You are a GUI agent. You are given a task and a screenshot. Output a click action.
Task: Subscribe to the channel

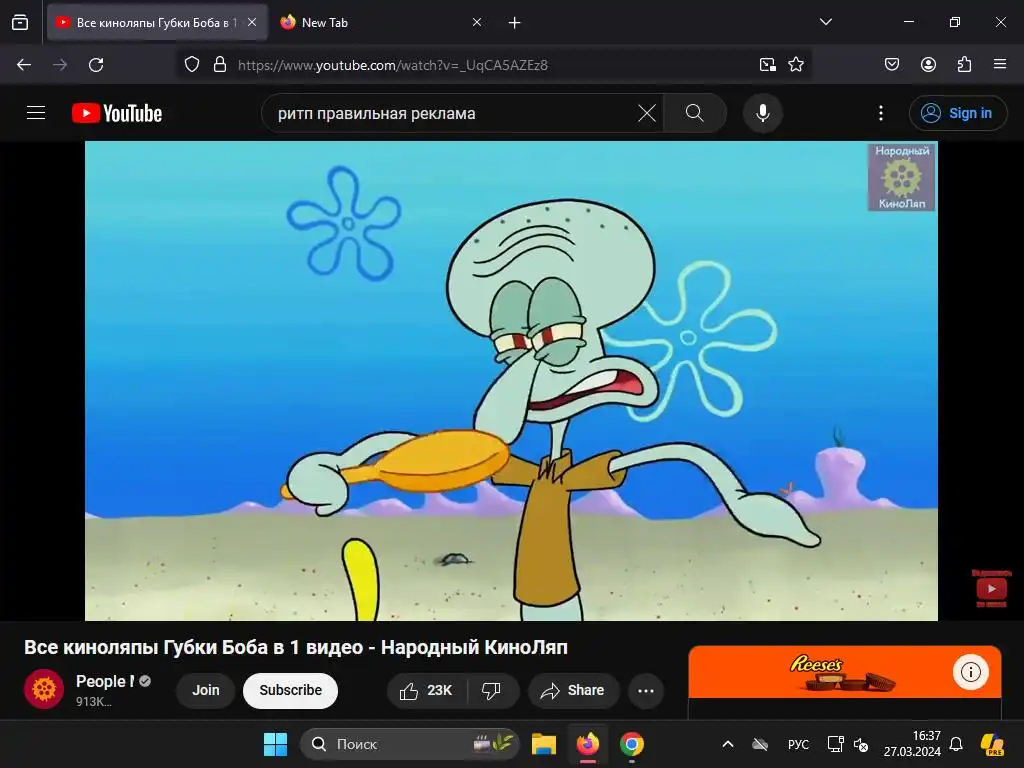(x=291, y=690)
